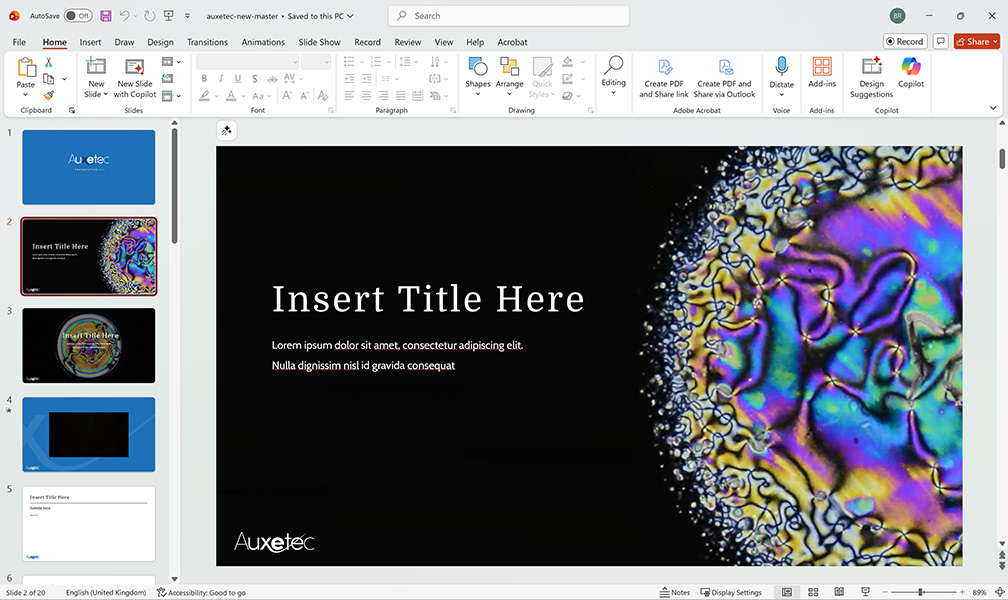Open the Transitions tab
Screen dimensions: 1008x600
207,42
